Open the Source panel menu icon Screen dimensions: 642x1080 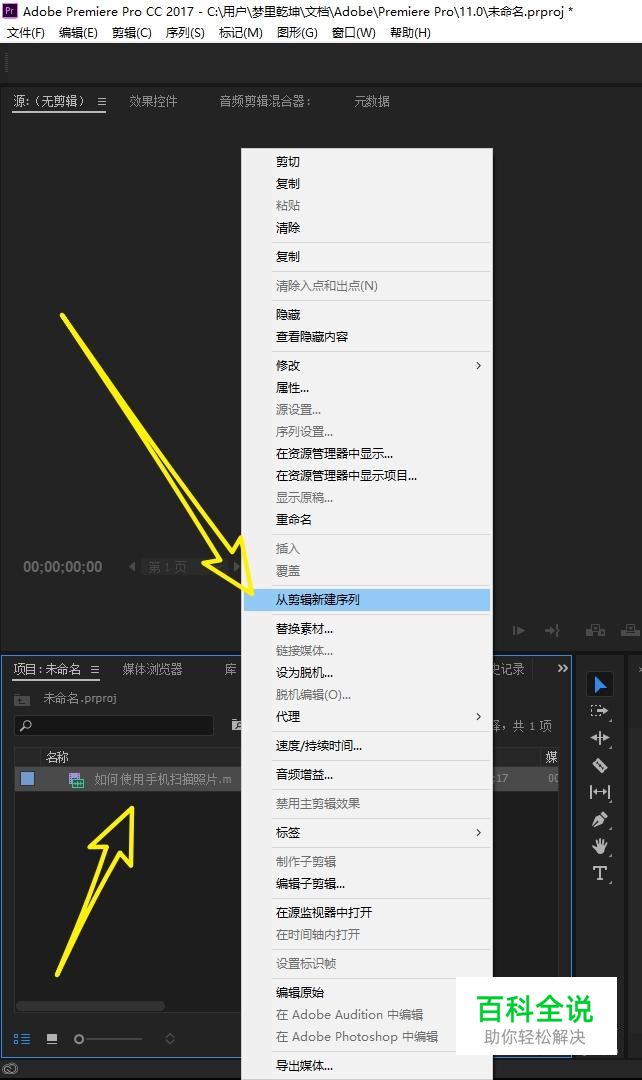[102, 102]
